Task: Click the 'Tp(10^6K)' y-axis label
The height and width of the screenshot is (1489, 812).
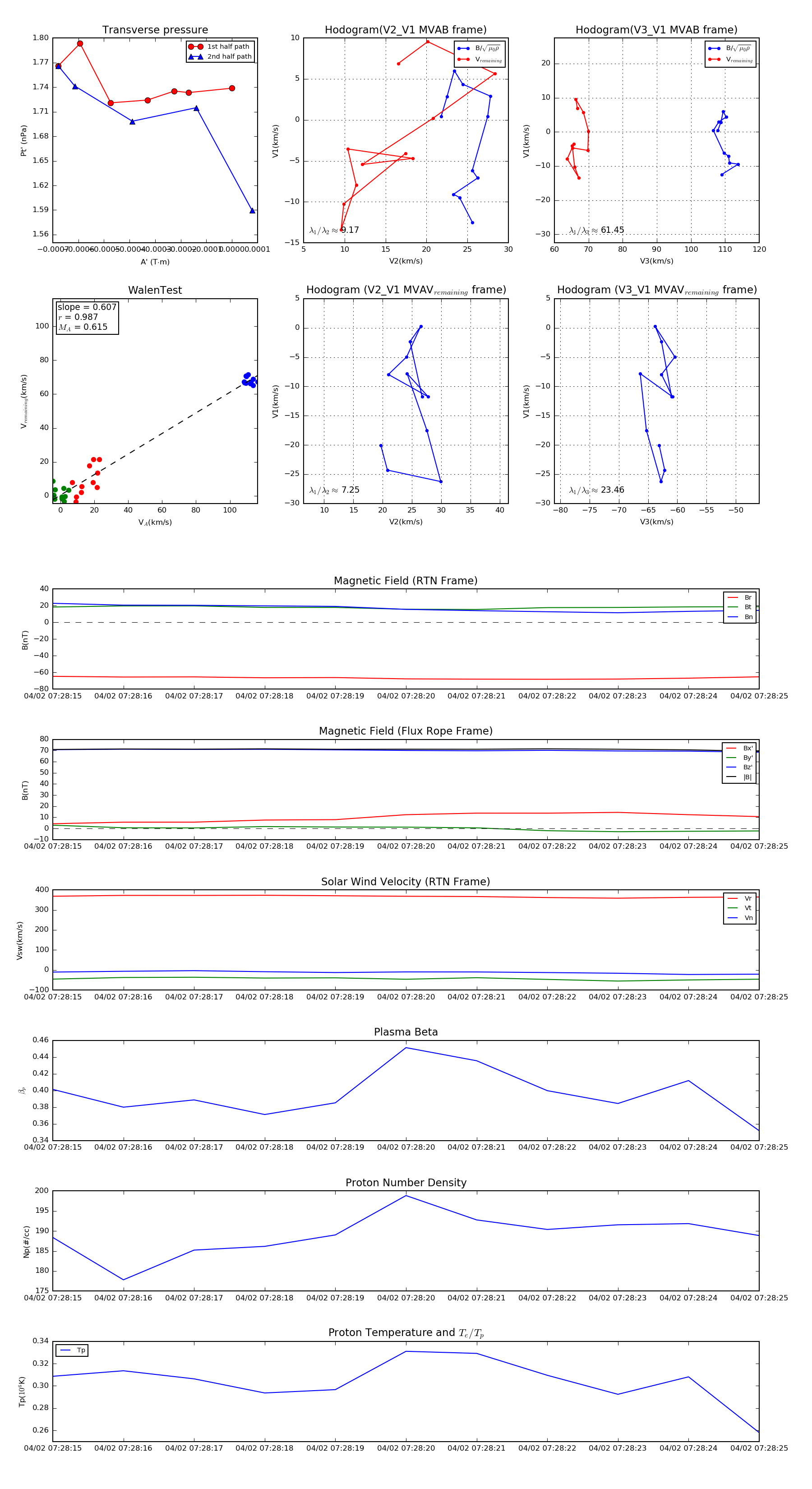Action: click(x=22, y=1392)
